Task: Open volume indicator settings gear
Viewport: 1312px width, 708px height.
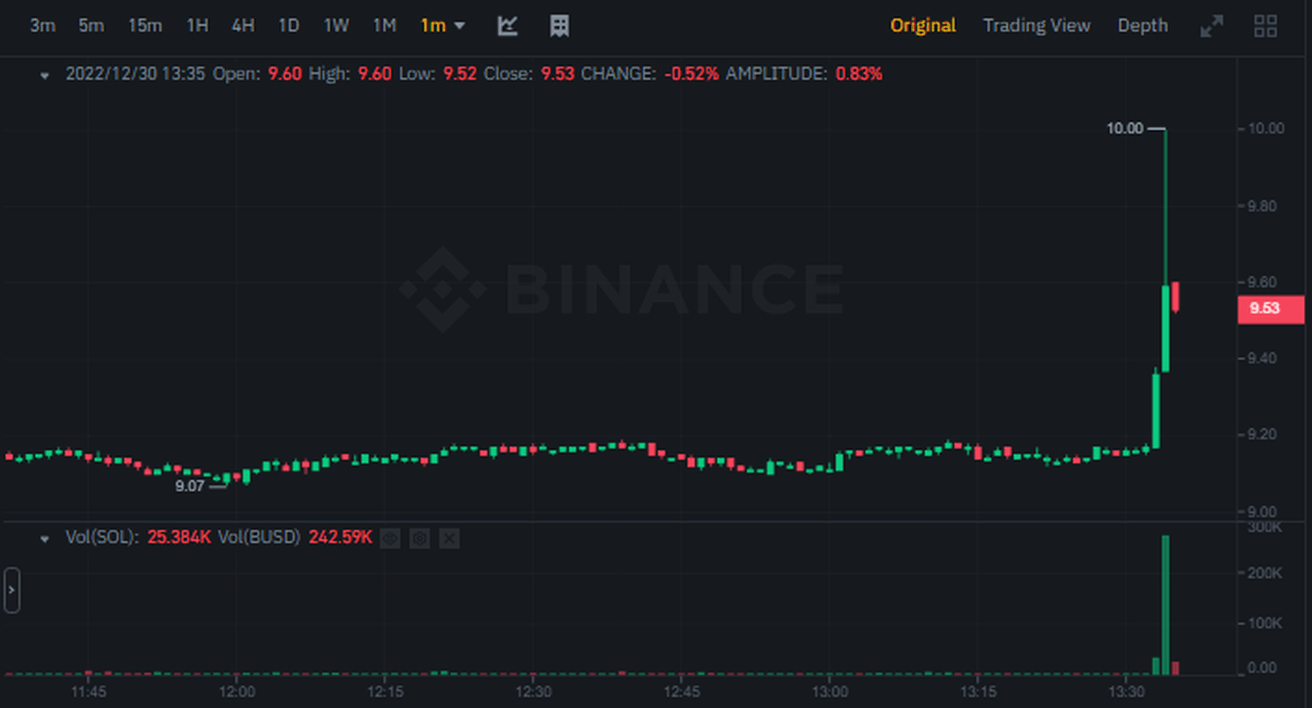Action: [420, 538]
